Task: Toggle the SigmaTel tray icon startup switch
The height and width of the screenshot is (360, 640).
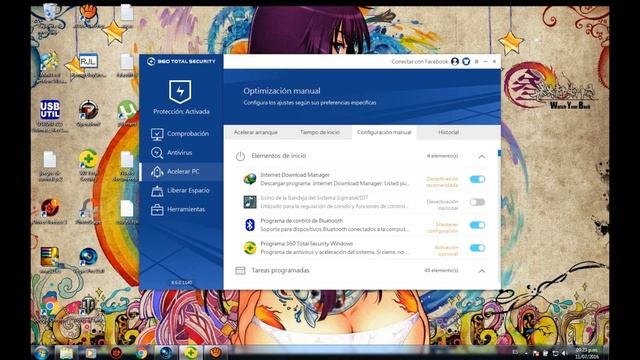Action: [x=477, y=202]
